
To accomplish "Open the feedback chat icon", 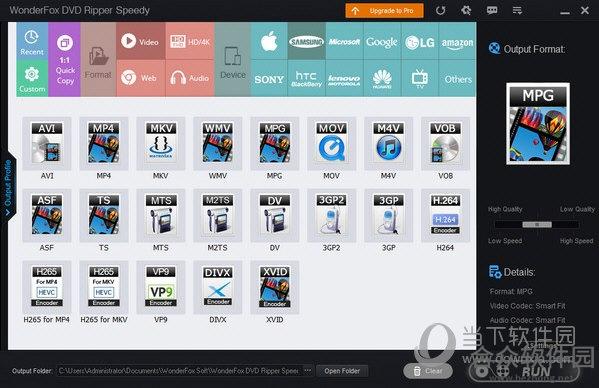I will [x=492, y=11].
